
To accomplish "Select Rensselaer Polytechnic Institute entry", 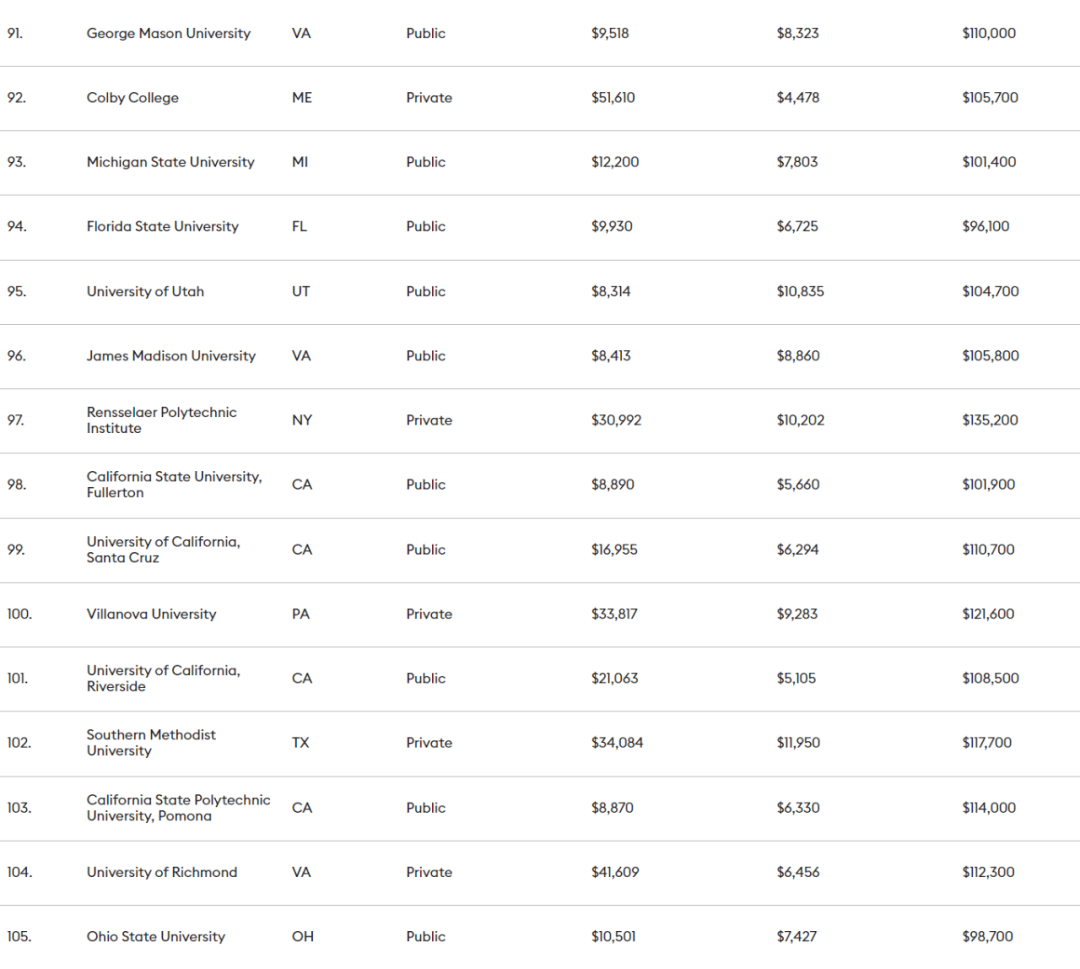I will (x=161, y=420).
